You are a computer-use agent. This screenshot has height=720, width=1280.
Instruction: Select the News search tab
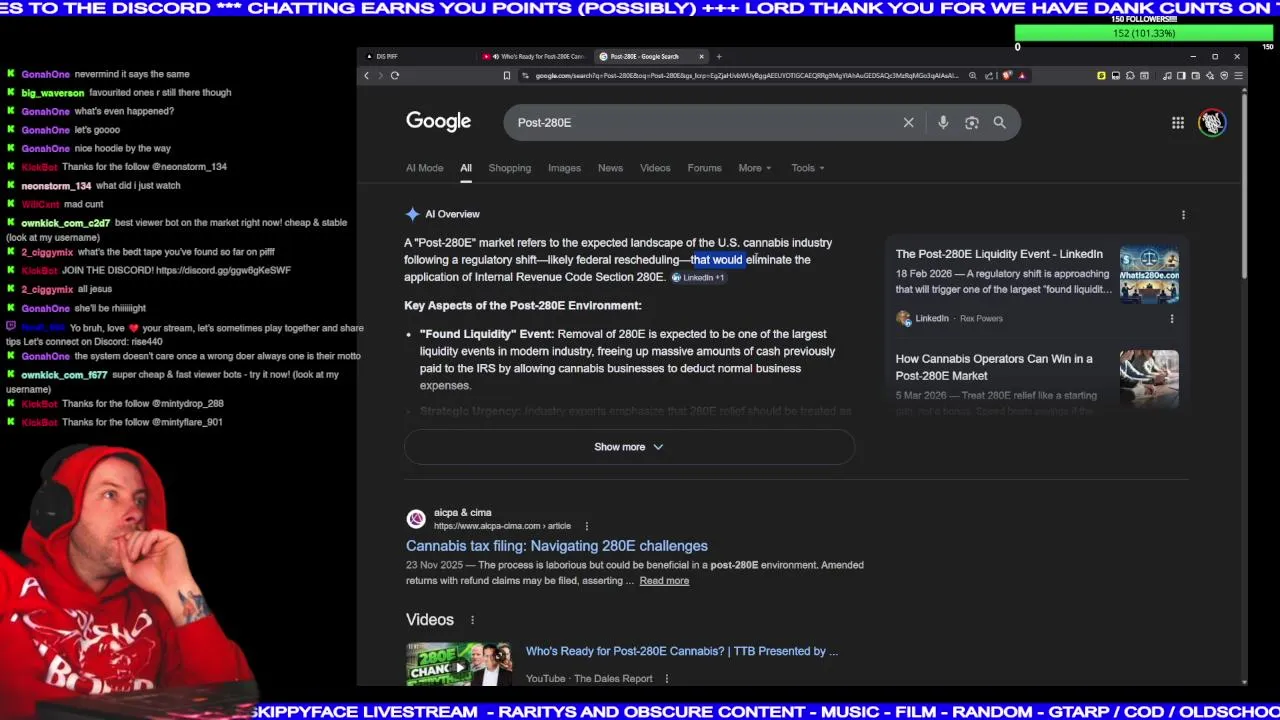click(x=610, y=168)
